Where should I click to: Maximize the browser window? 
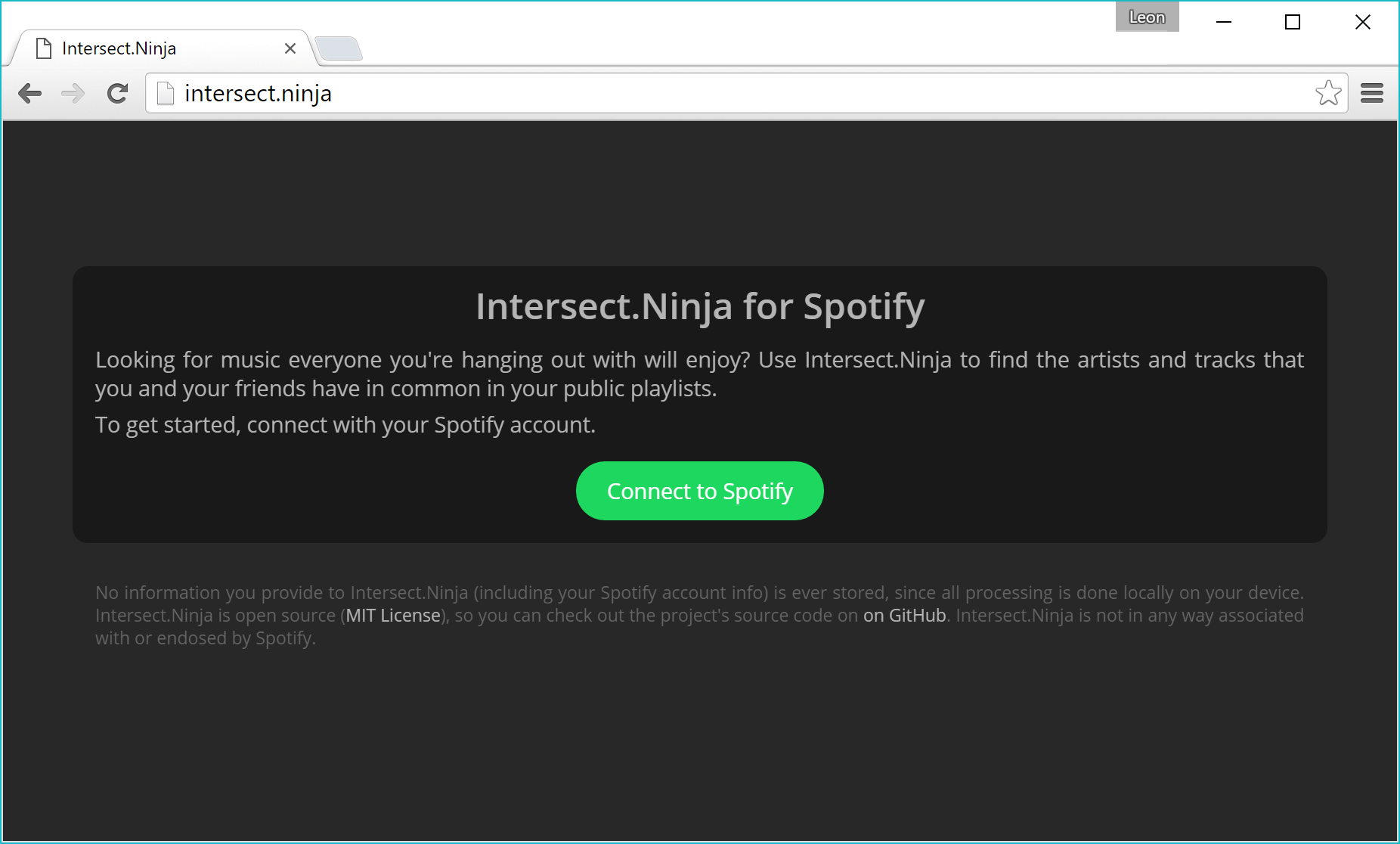(1293, 22)
